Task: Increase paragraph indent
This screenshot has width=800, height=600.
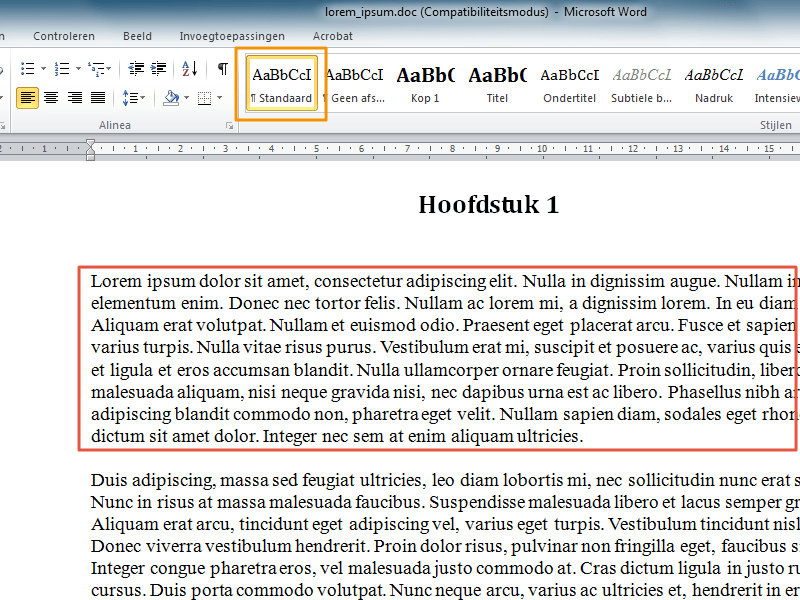Action: click(158, 68)
